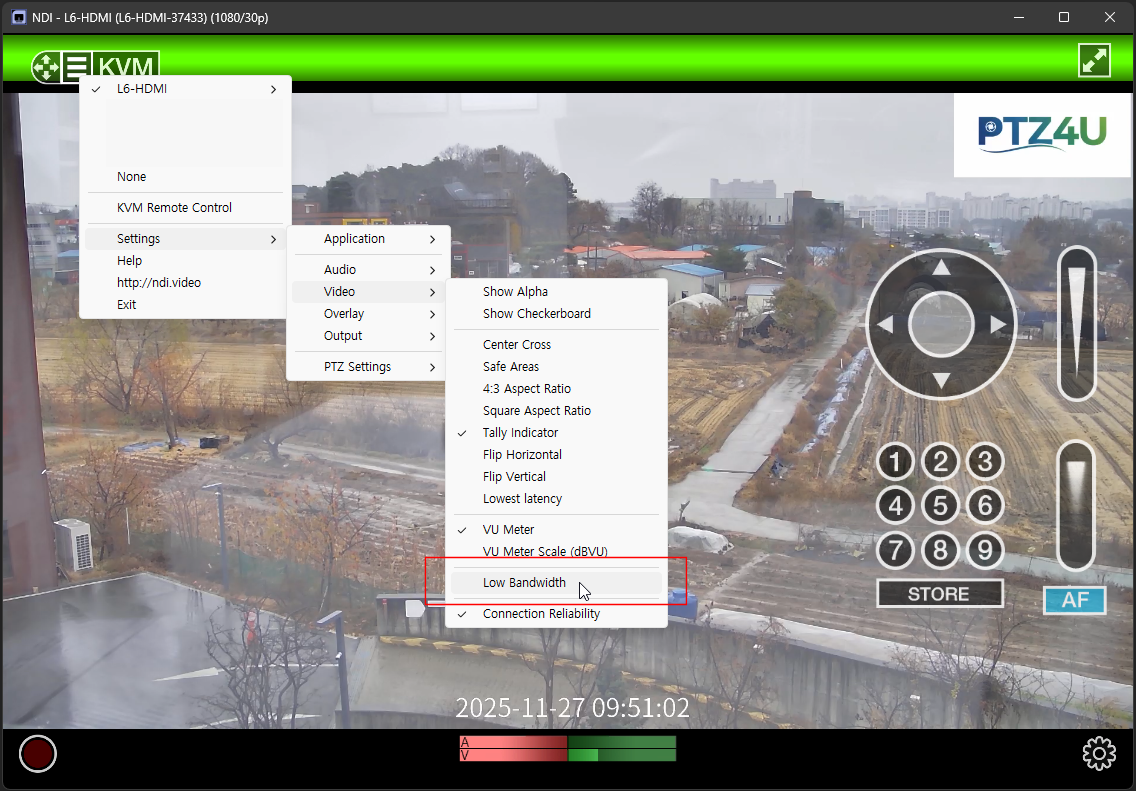
Task: Expand the Overlay submenu
Action: [369, 314]
